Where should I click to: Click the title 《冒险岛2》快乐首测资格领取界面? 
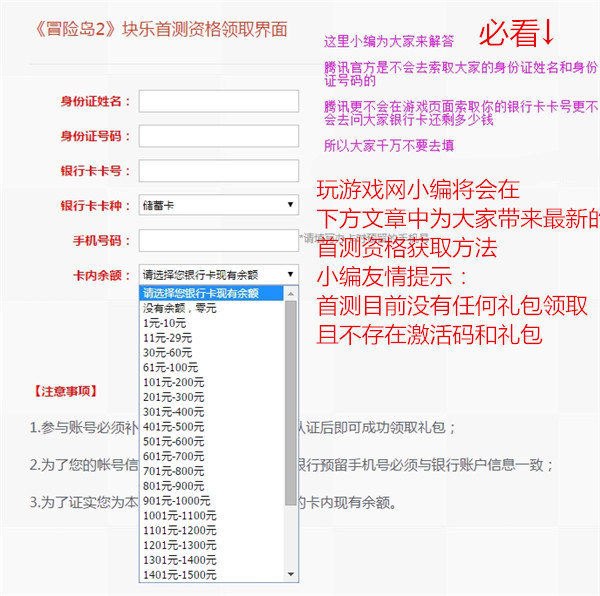[x=161, y=29]
